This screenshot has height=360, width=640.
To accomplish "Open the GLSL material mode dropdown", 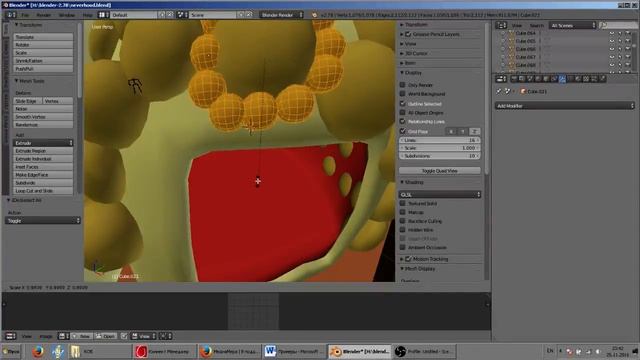I will click(x=440, y=195).
